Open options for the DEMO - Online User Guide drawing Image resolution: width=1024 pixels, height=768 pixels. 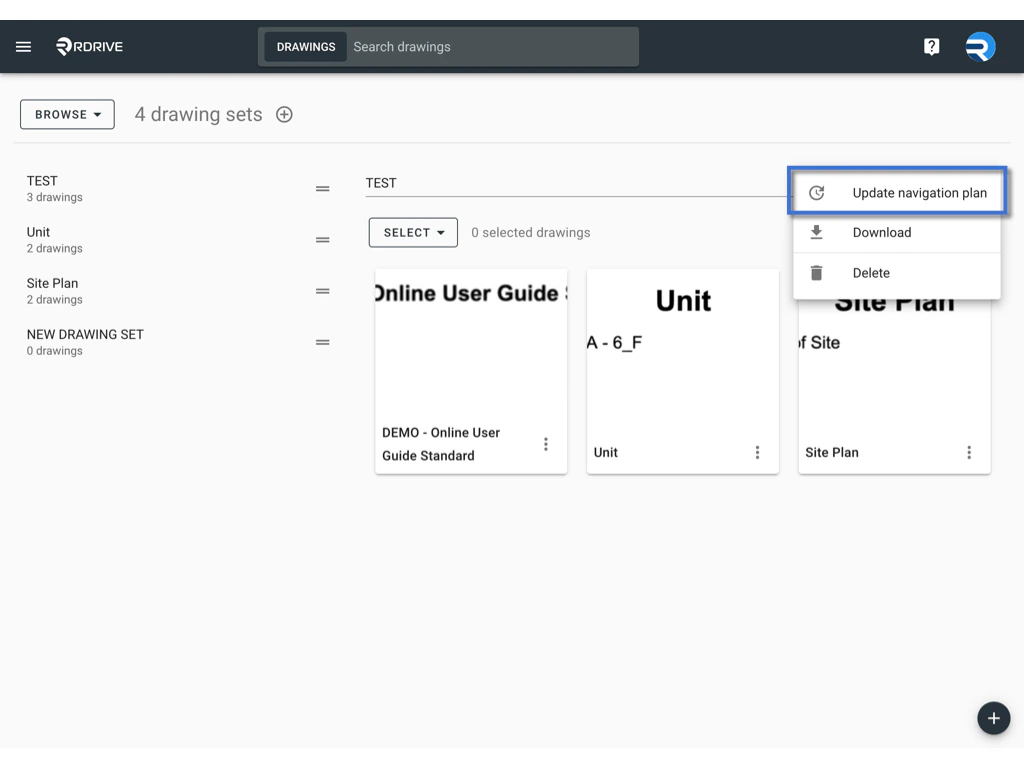(x=546, y=443)
